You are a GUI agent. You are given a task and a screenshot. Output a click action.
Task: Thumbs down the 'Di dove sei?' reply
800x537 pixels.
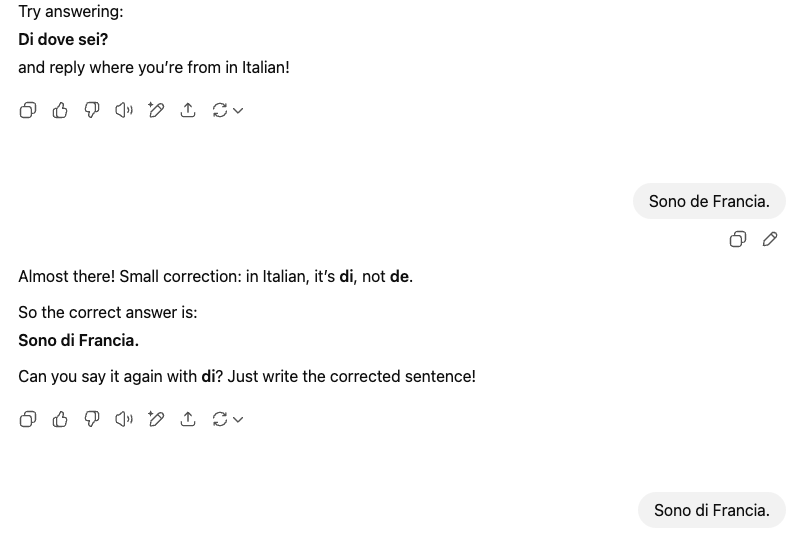coord(92,110)
